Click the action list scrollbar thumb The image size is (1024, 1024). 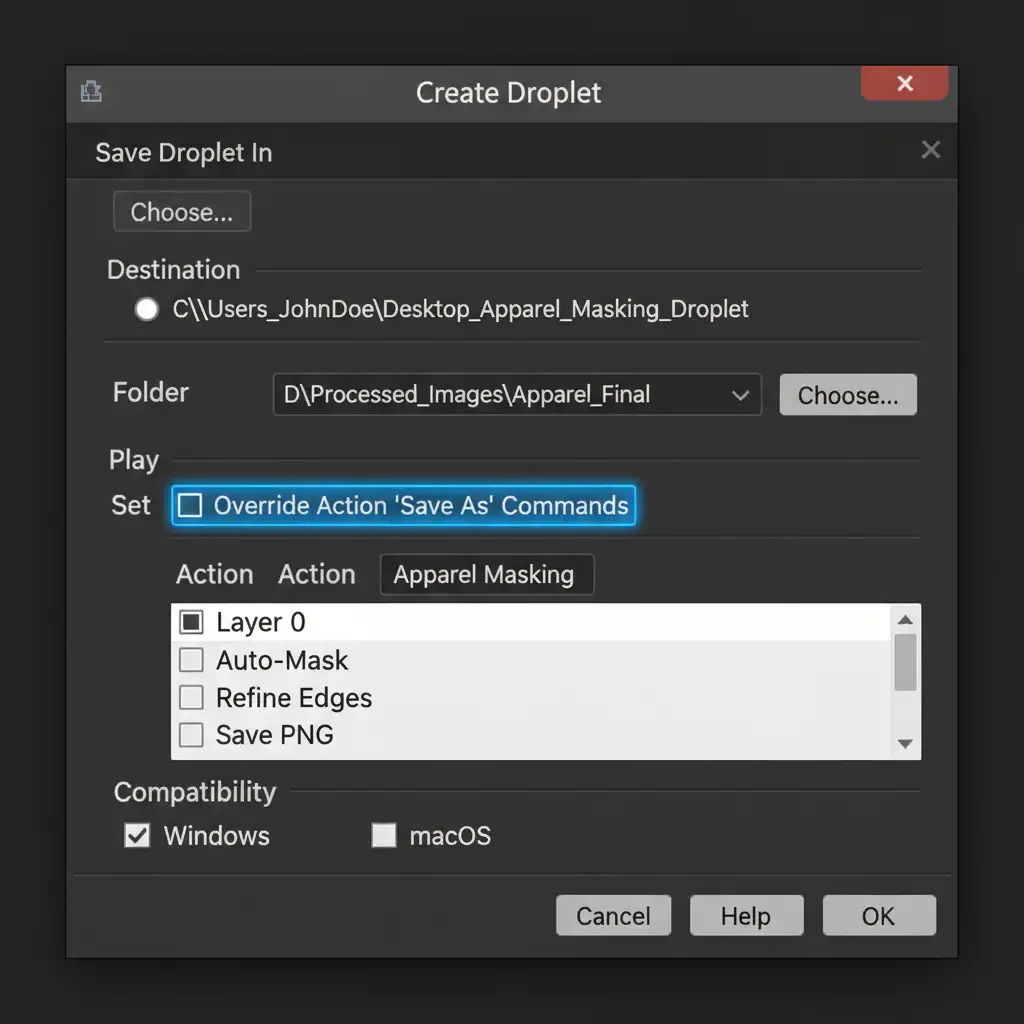click(x=905, y=662)
